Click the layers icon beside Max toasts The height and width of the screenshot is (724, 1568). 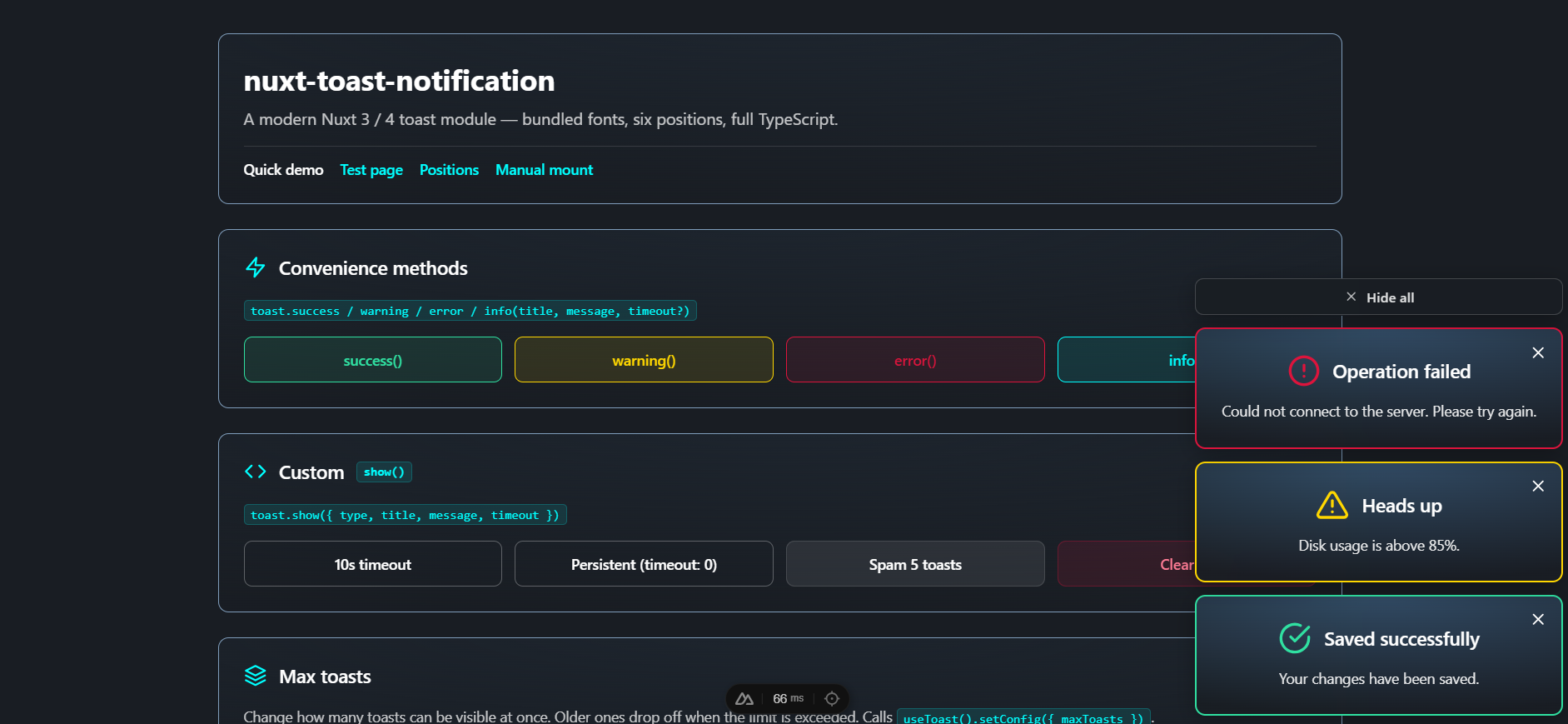[x=256, y=676]
